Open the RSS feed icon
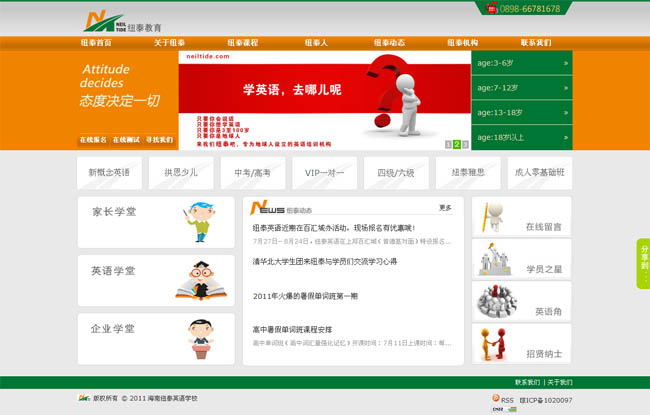 (494, 399)
